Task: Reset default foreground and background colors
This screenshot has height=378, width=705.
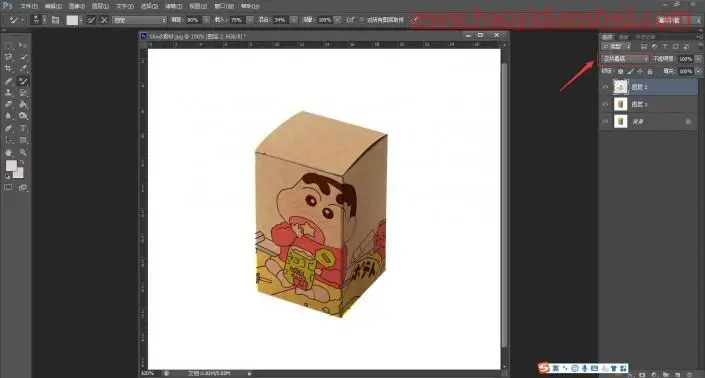Action: coord(7,177)
